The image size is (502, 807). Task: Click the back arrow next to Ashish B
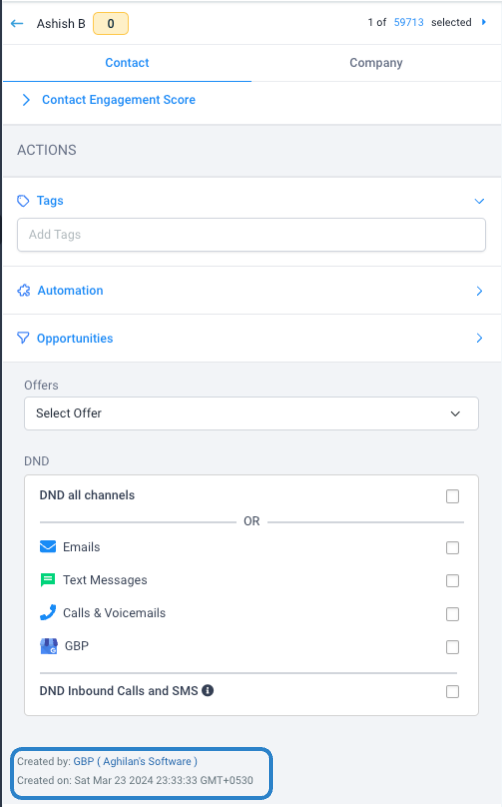[17, 24]
